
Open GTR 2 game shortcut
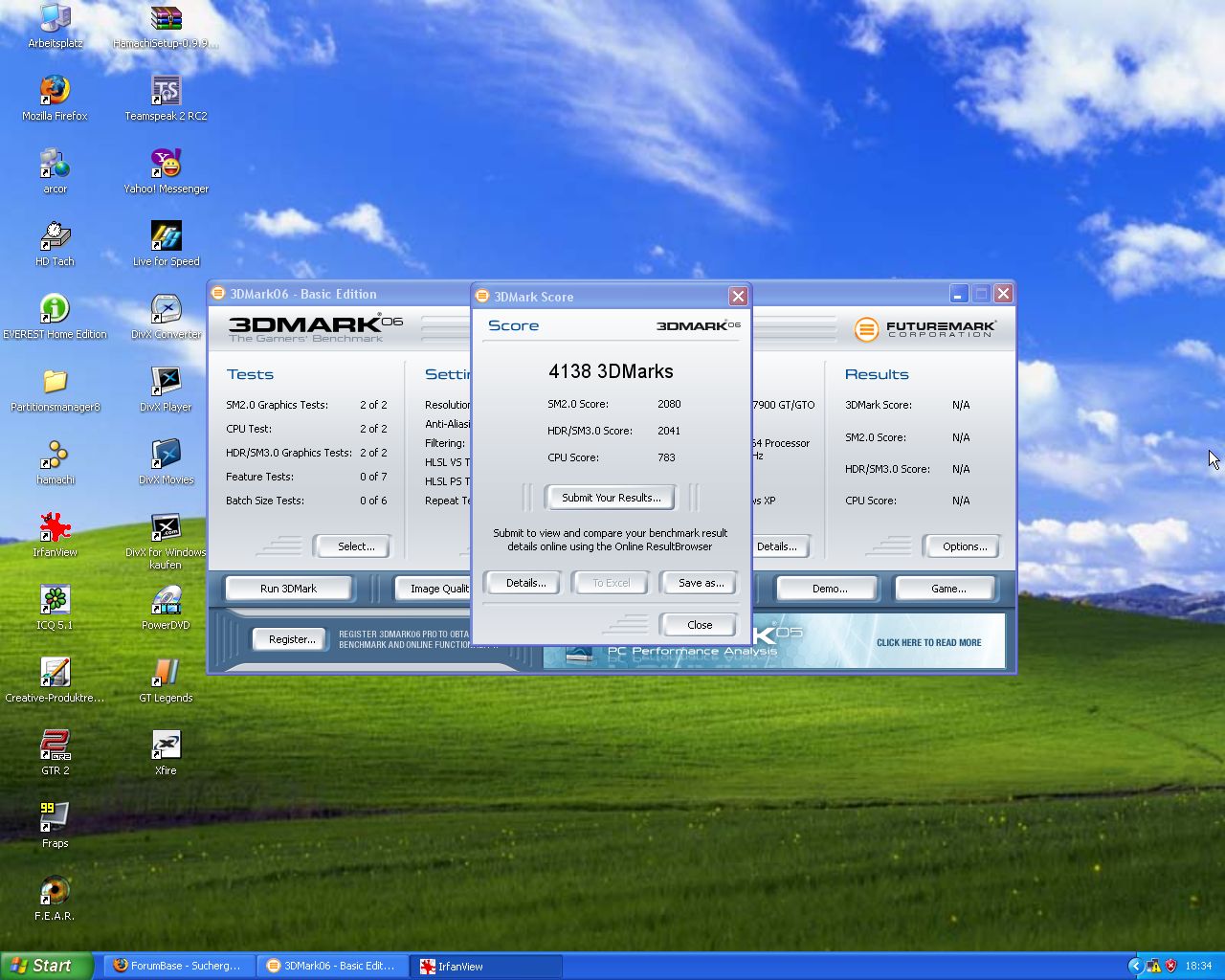(x=55, y=753)
